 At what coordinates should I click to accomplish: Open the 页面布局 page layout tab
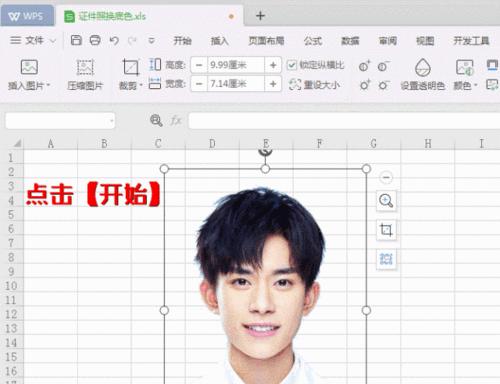tap(266, 41)
